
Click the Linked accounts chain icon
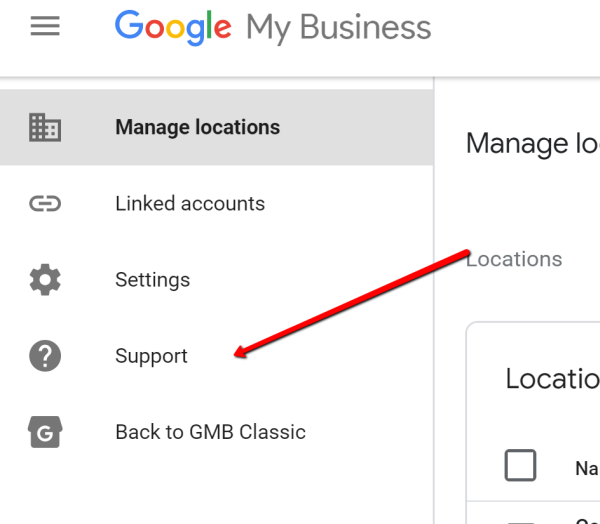[45, 204]
